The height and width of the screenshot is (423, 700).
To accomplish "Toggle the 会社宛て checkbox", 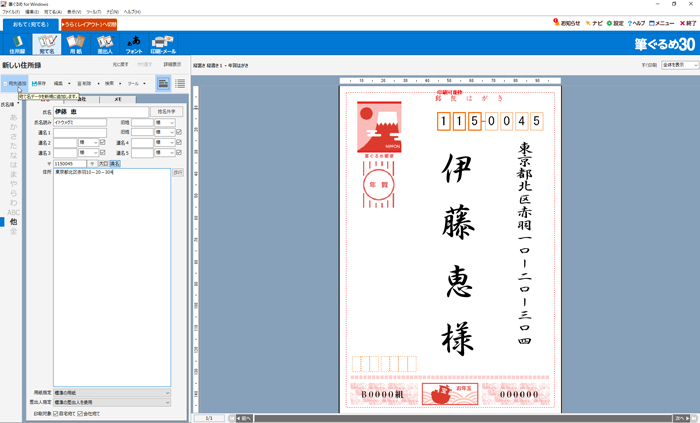I will pyautogui.click(x=81, y=412).
